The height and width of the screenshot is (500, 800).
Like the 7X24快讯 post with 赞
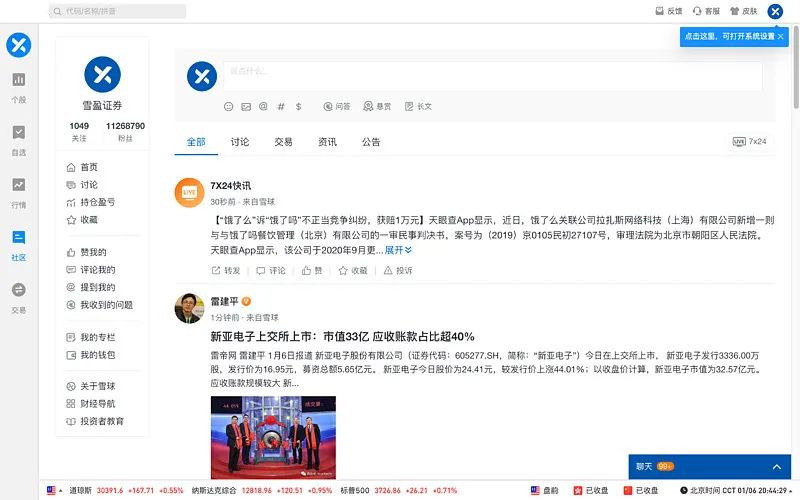312,270
